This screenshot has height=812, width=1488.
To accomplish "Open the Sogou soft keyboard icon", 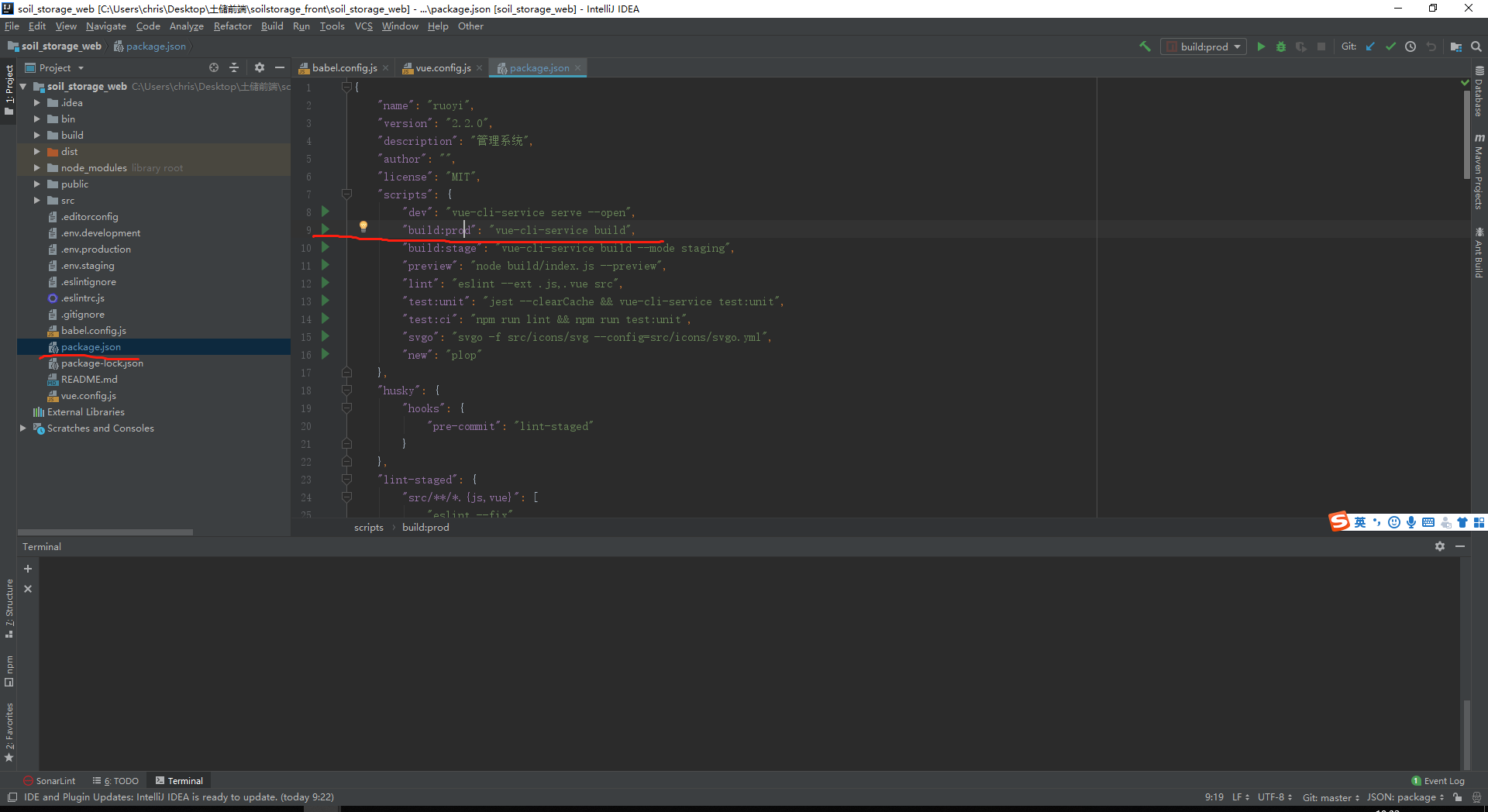I will pyautogui.click(x=1428, y=522).
